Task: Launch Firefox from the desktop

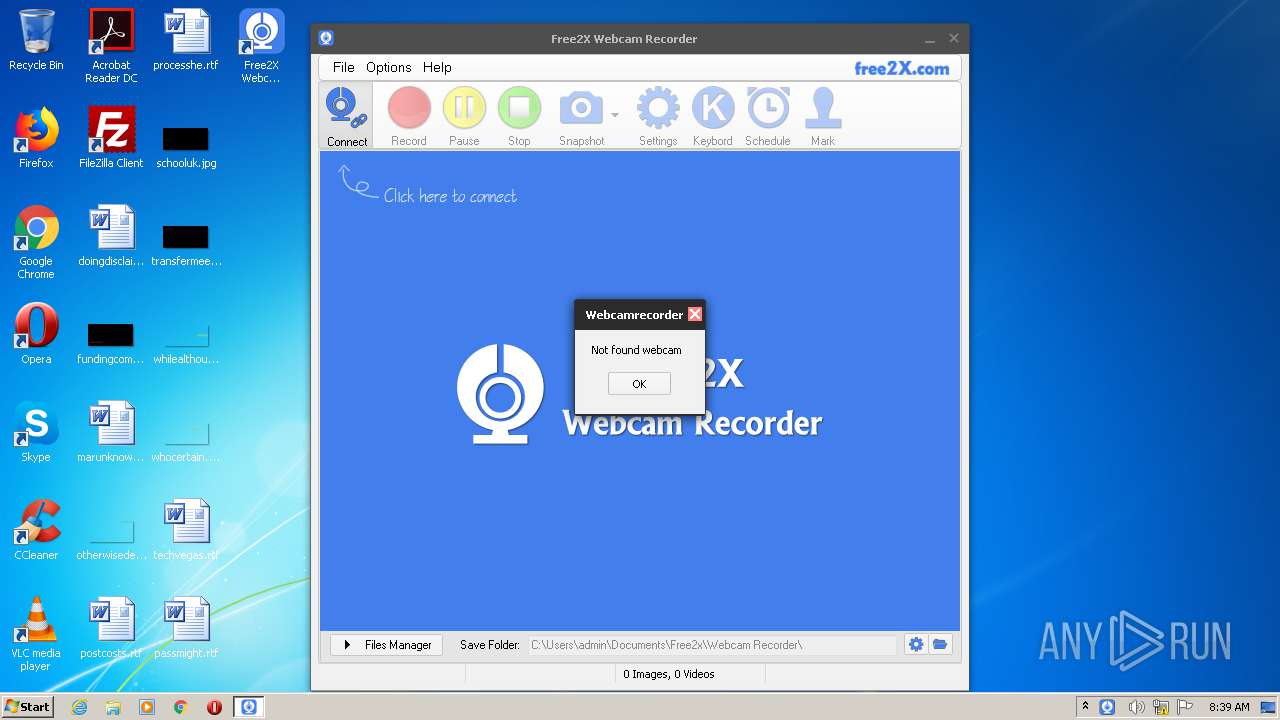Action: (x=36, y=138)
